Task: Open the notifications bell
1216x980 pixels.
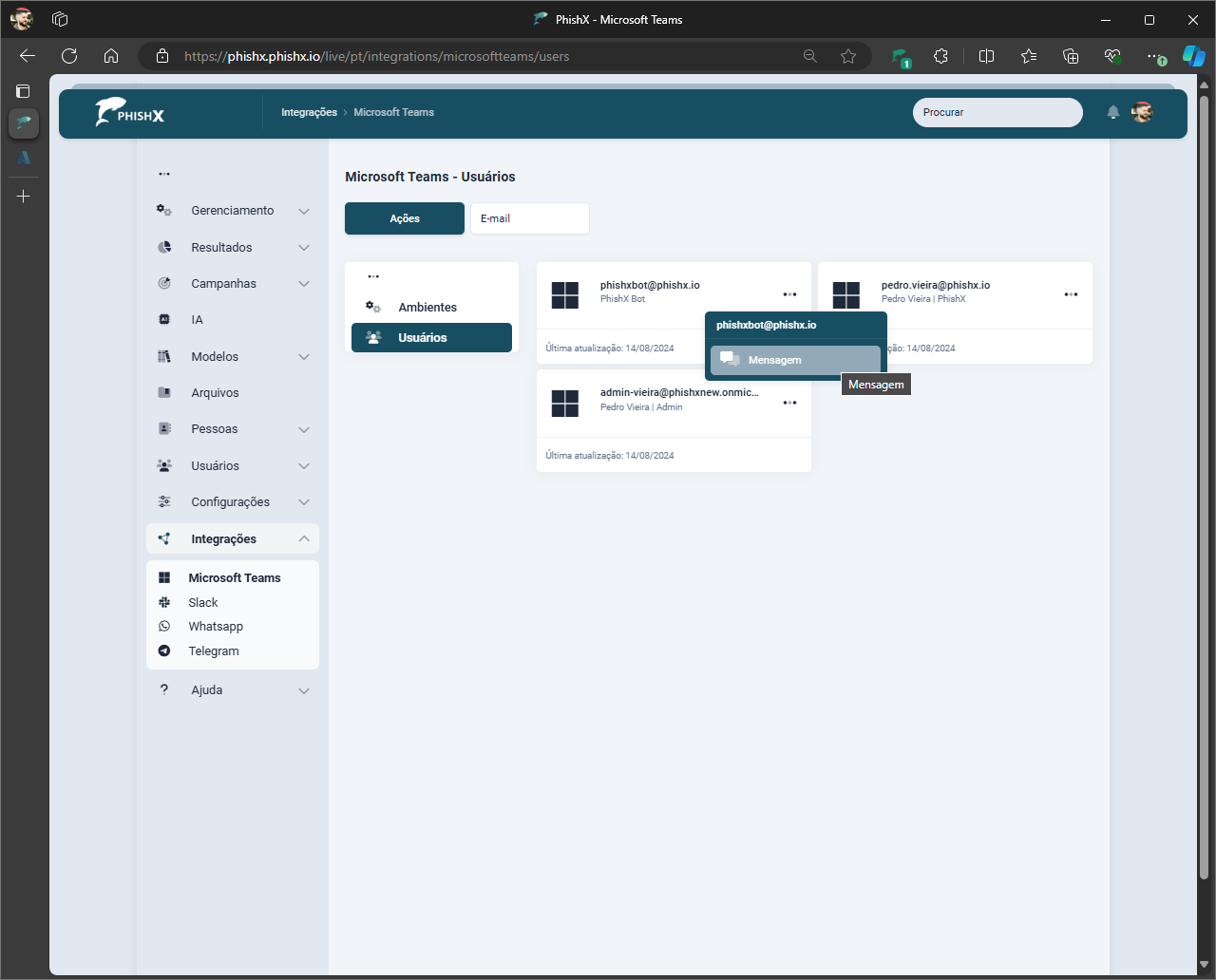Action: [1113, 112]
